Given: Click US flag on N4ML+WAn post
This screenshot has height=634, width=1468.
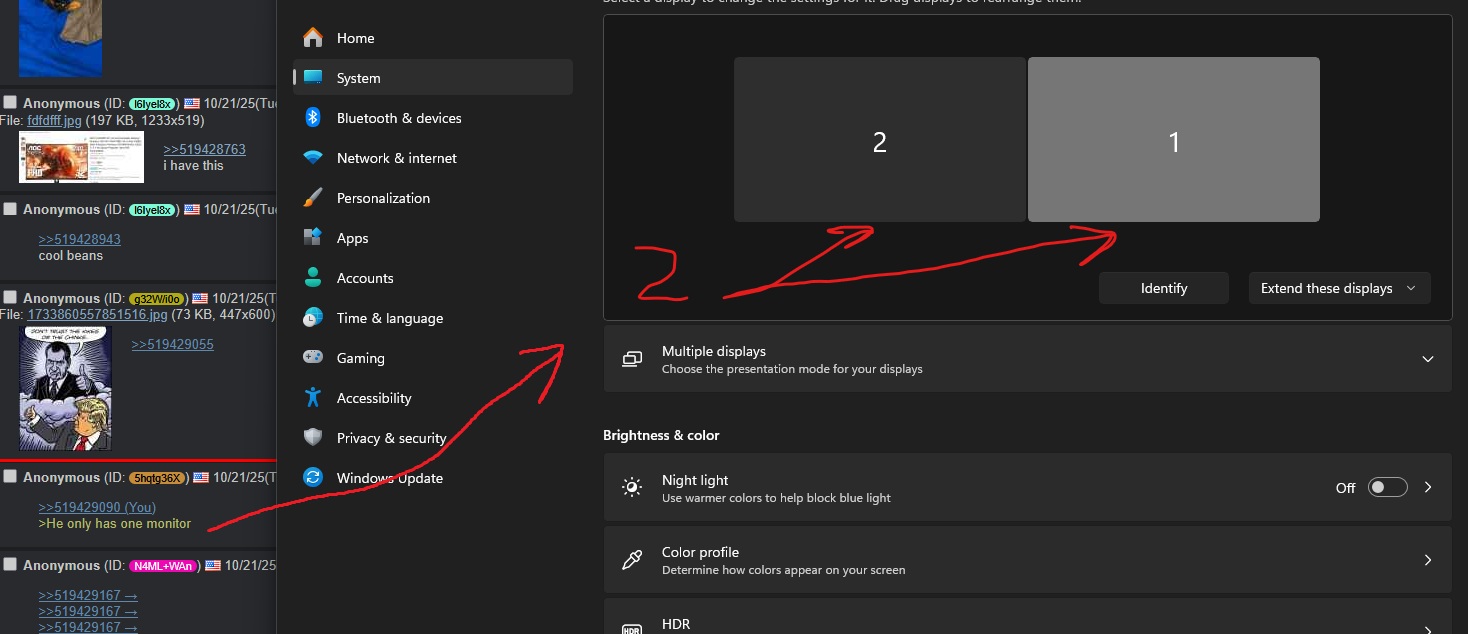Looking at the screenshot, I should (212, 565).
